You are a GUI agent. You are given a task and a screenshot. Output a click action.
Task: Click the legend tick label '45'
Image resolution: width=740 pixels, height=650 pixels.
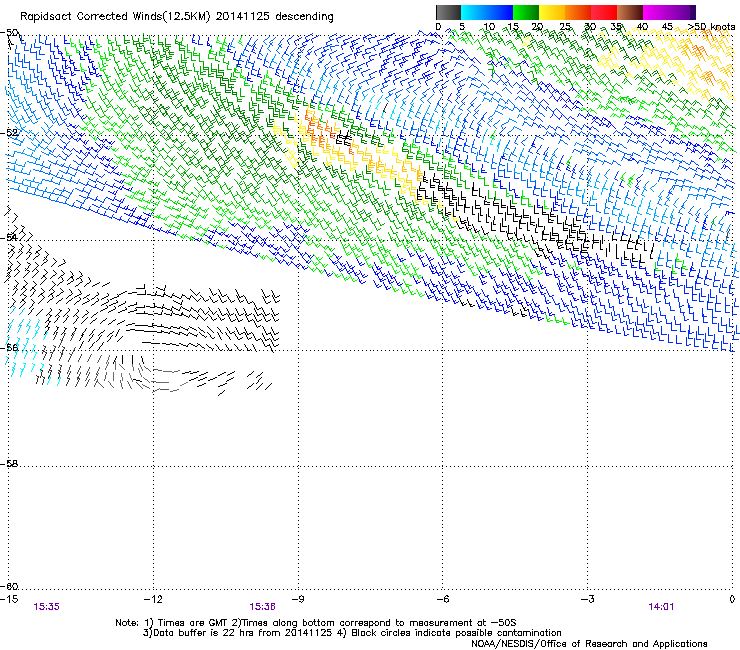pos(667,27)
